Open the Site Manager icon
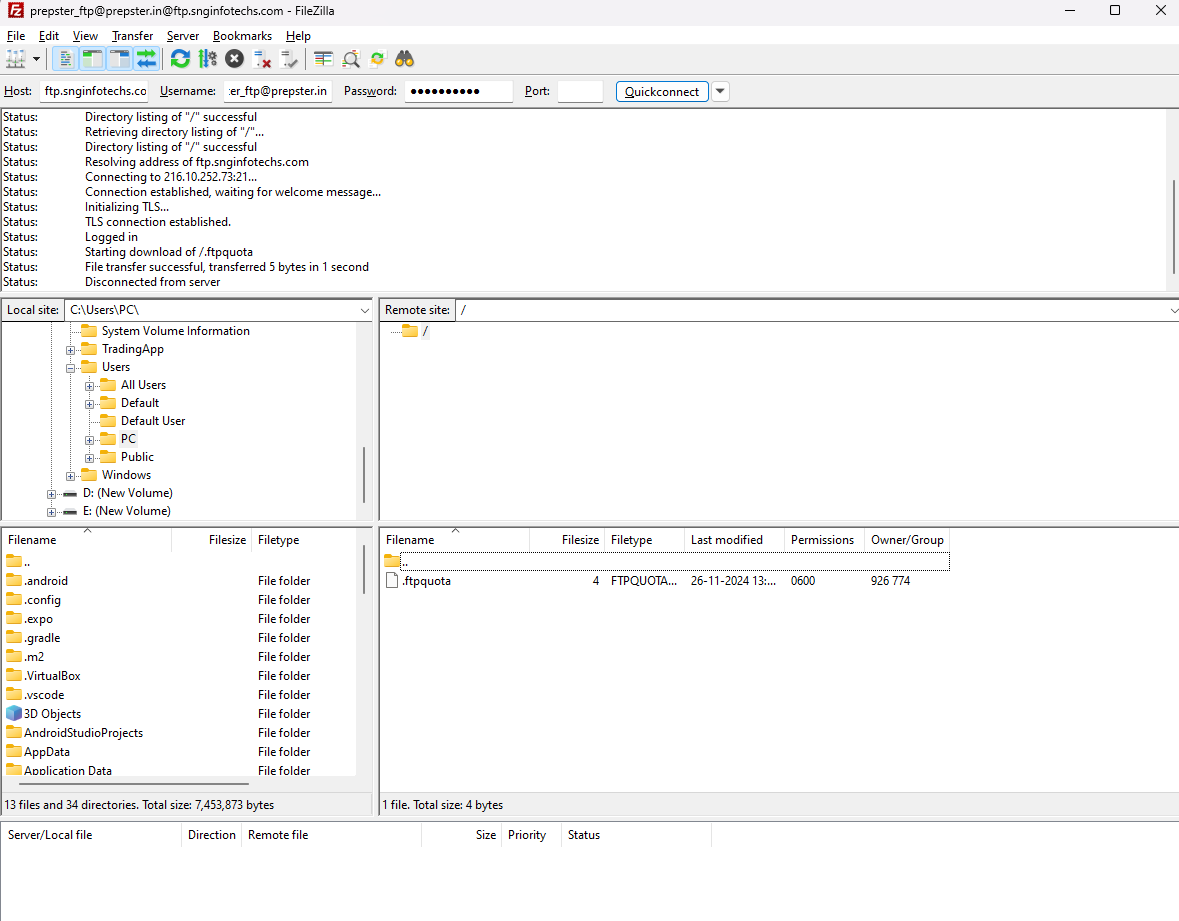The image size is (1179, 921). (x=16, y=59)
